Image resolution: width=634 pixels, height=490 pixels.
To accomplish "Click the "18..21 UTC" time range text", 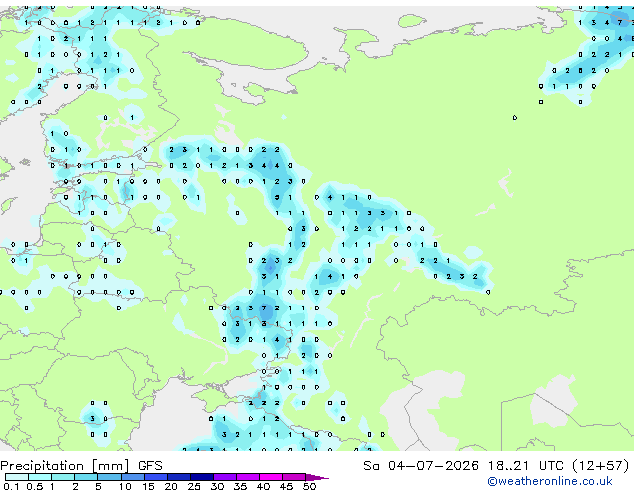I will click(x=525, y=466).
